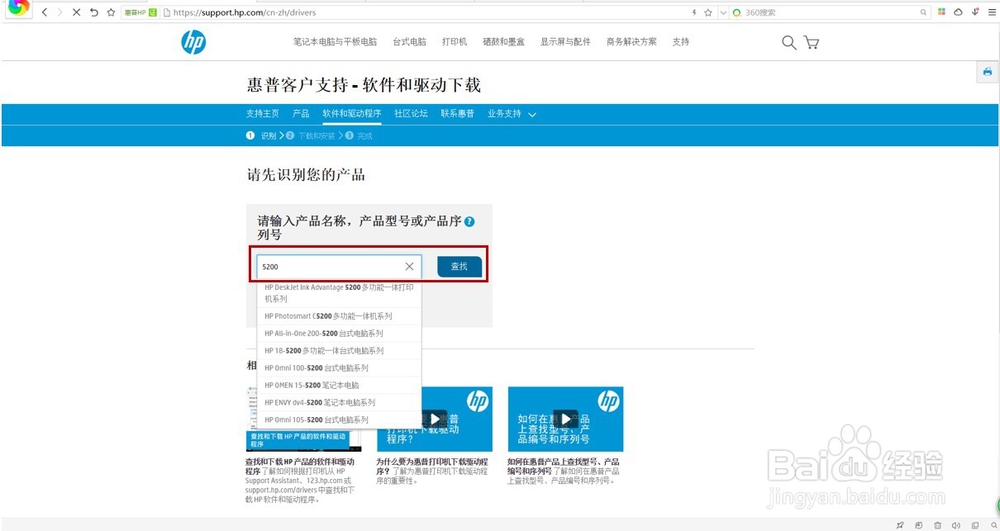Click the lightning speed-mode icon in address bar
The height and width of the screenshot is (531, 1000).
coord(695,12)
